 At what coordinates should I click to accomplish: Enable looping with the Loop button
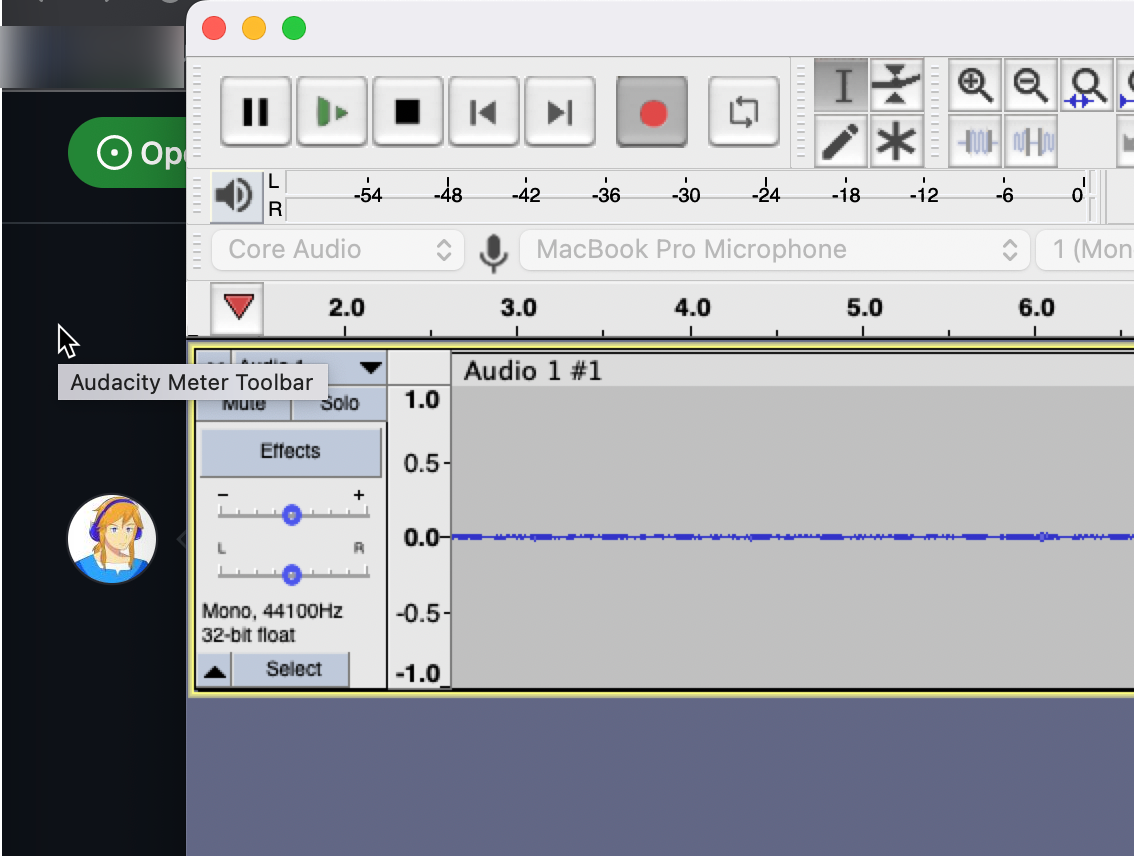(x=744, y=112)
